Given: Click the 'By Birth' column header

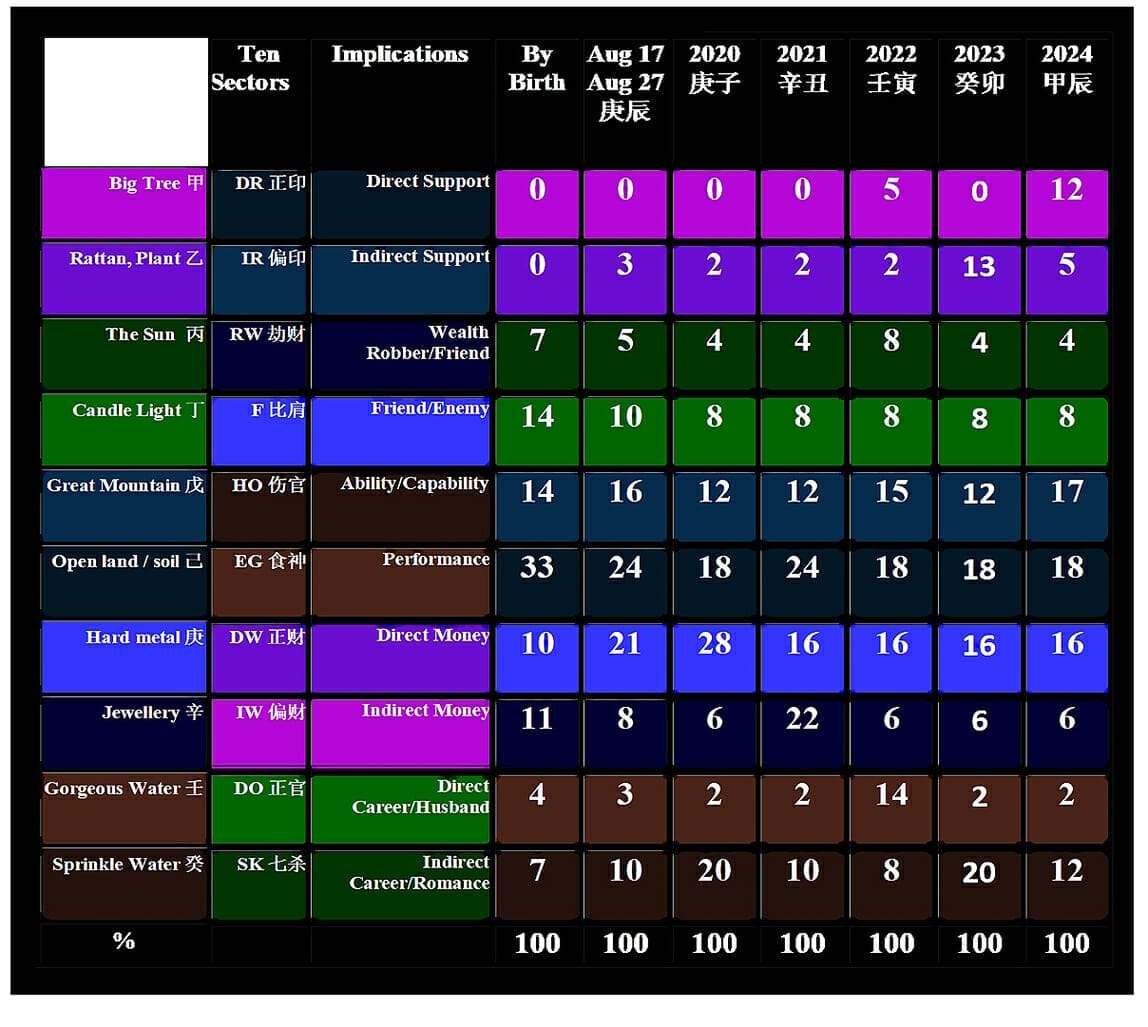Looking at the screenshot, I should [537, 69].
